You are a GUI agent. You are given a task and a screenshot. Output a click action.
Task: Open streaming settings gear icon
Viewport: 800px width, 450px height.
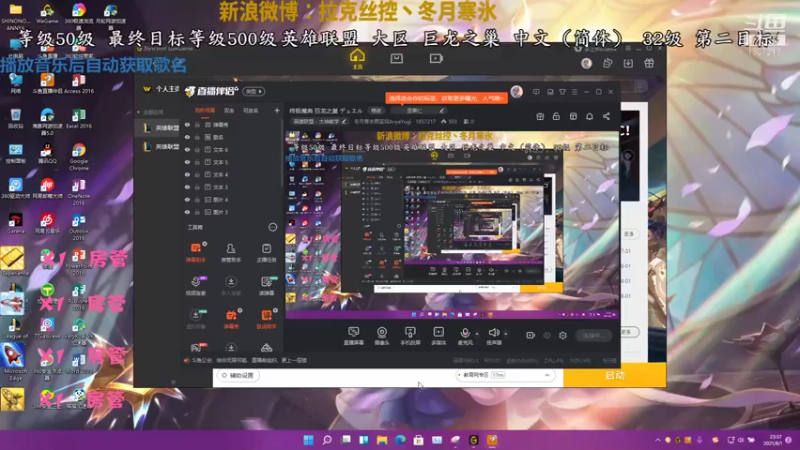click(x=563, y=335)
